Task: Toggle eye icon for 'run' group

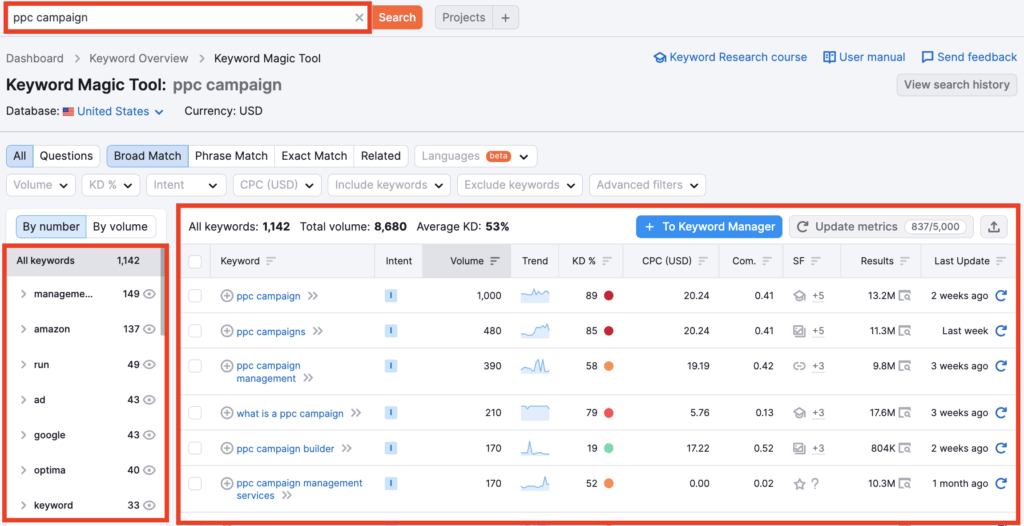Action: coord(149,365)
